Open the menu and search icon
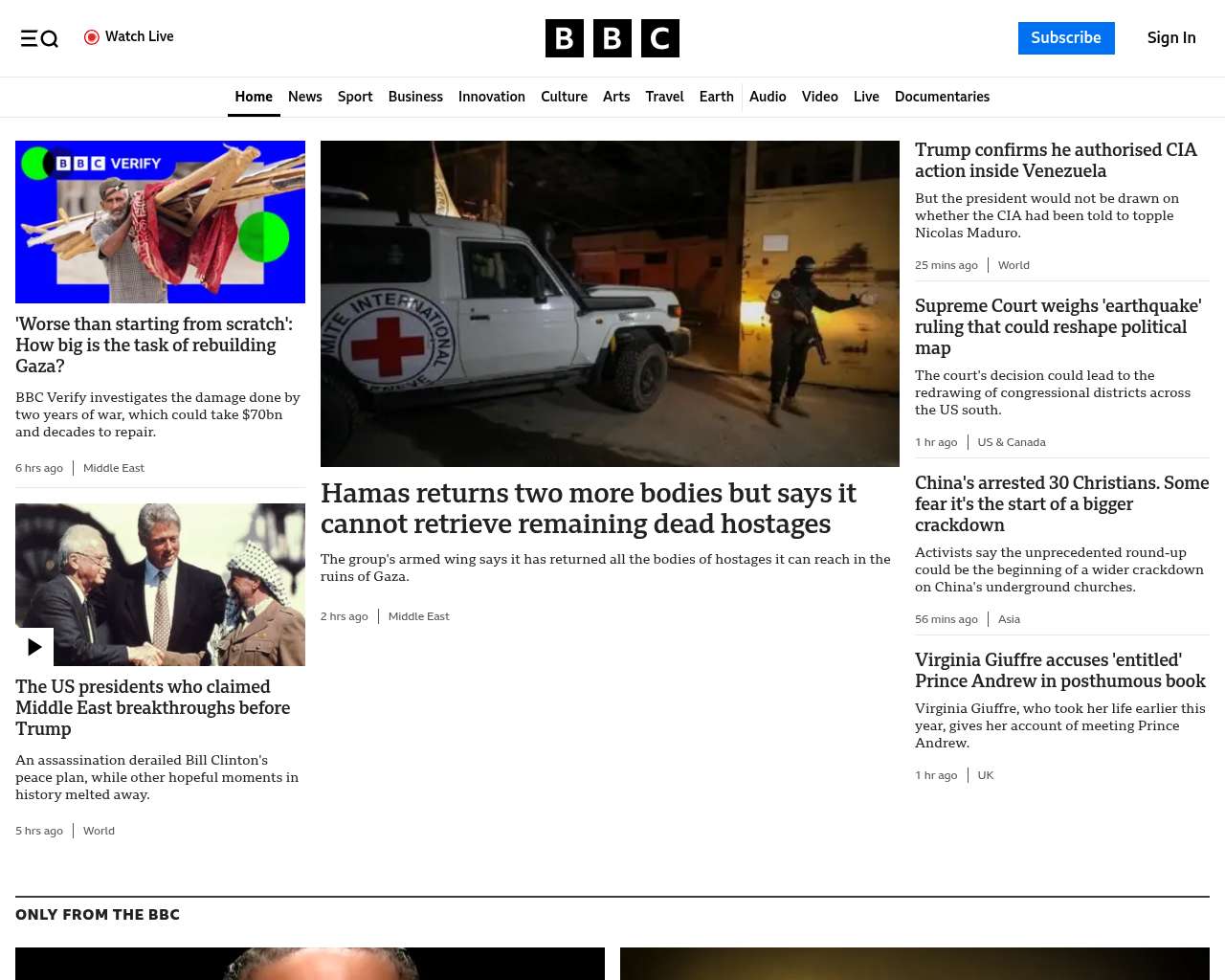This screenshot has height=980, width=1225. tap(39, 38)
